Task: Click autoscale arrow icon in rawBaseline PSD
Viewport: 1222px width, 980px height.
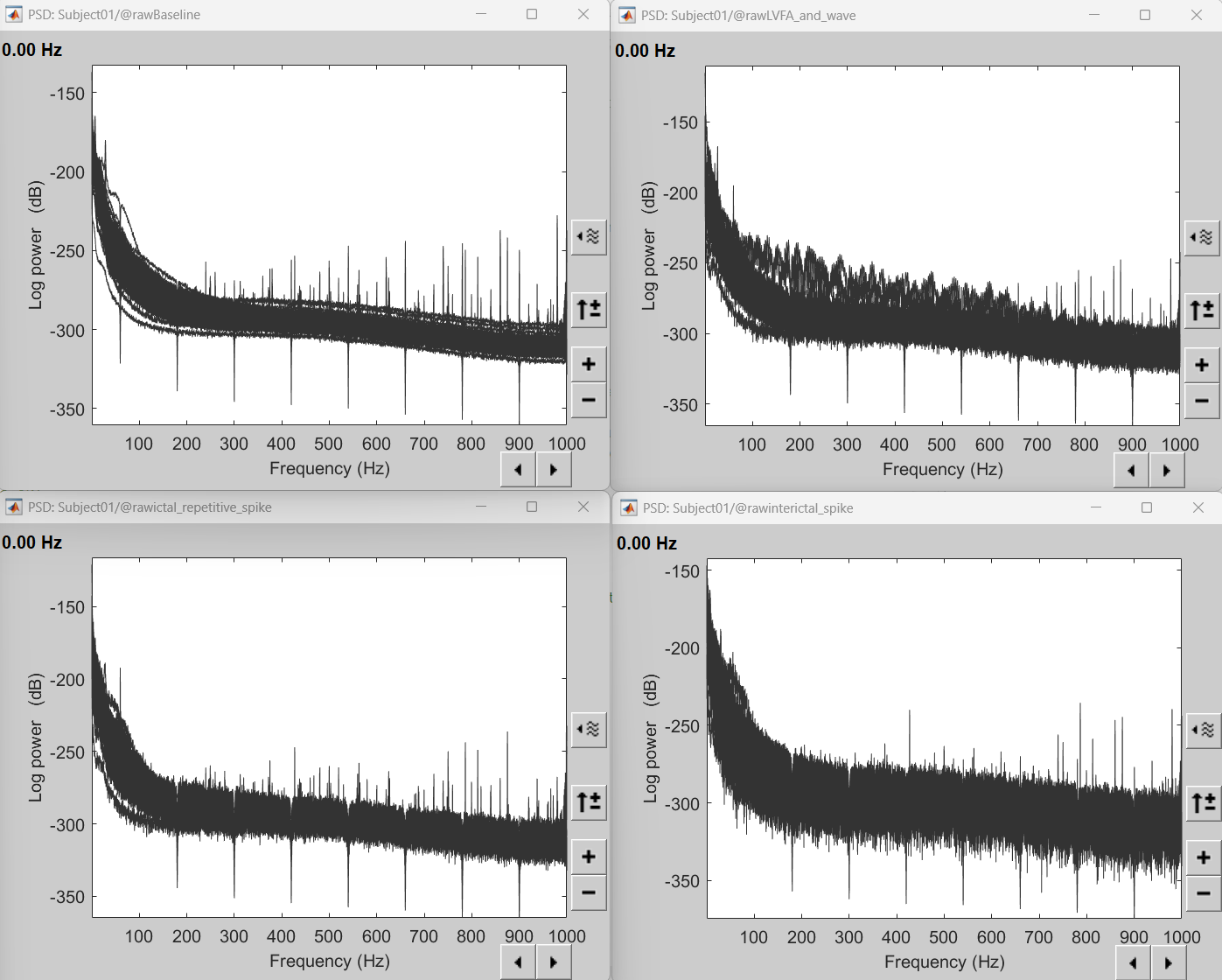Action: coord(589,310)
